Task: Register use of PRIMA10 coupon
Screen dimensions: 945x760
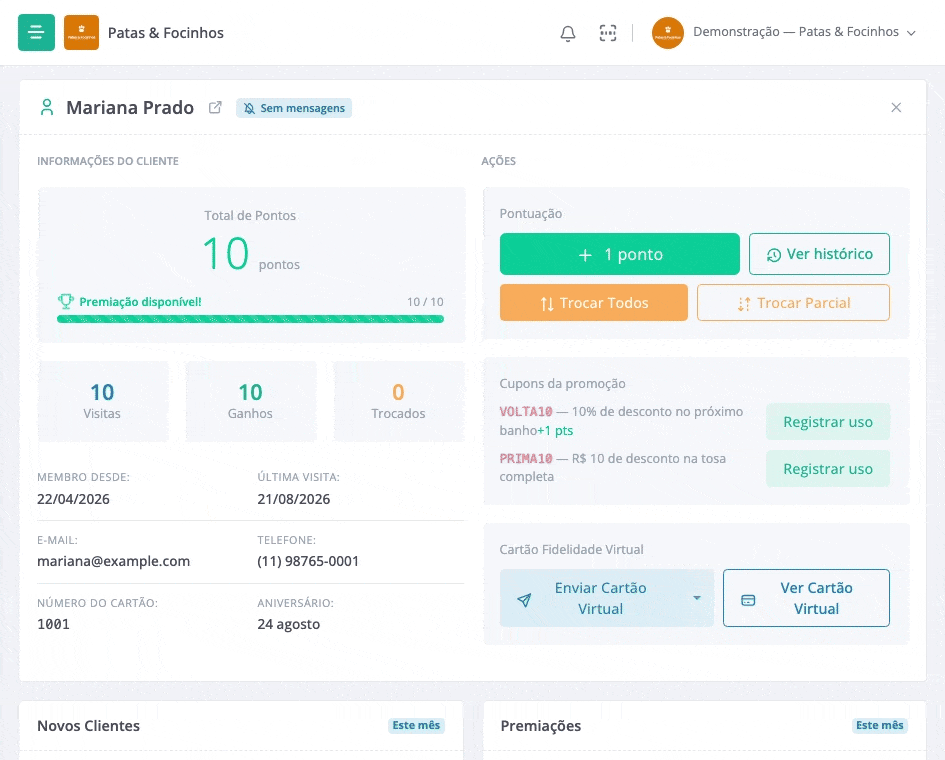Action: (827, 469)
